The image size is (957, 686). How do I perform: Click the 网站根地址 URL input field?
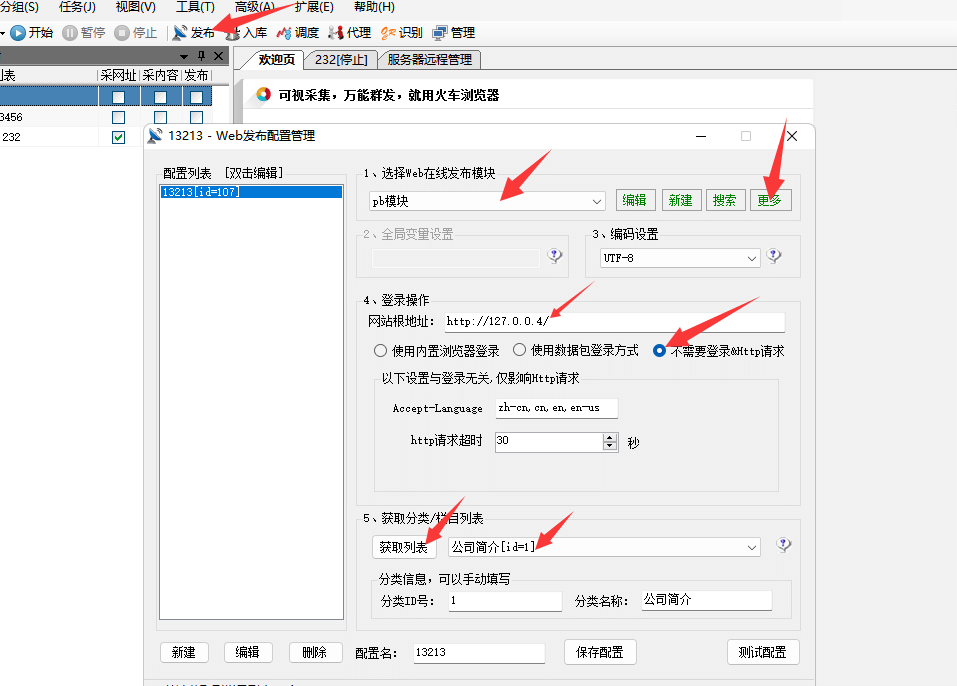615,321
